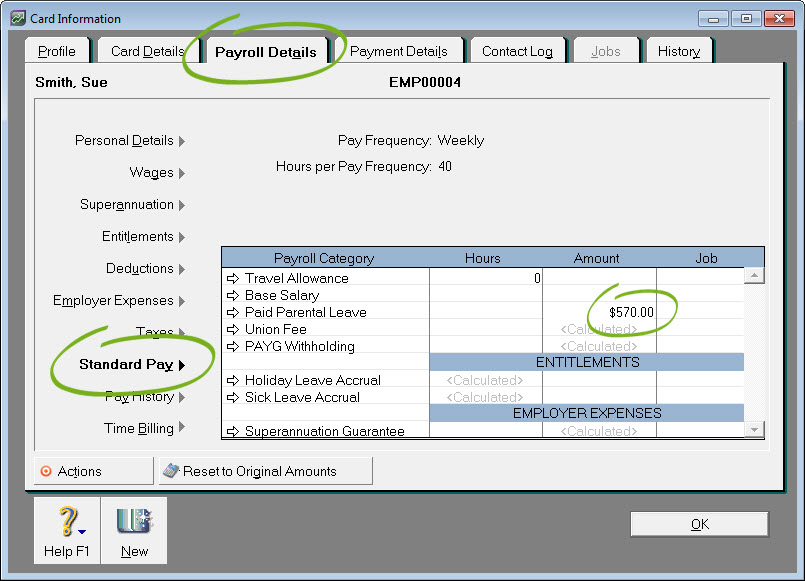Switch to the Contact Log tab
This screenshot has width=805, height=581.
click(517, 52)
